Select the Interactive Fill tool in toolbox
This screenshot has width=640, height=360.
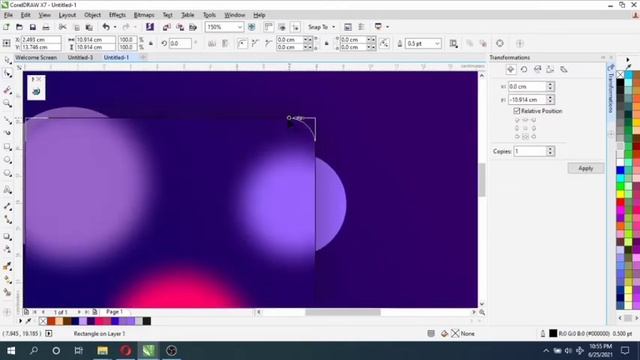7,280
